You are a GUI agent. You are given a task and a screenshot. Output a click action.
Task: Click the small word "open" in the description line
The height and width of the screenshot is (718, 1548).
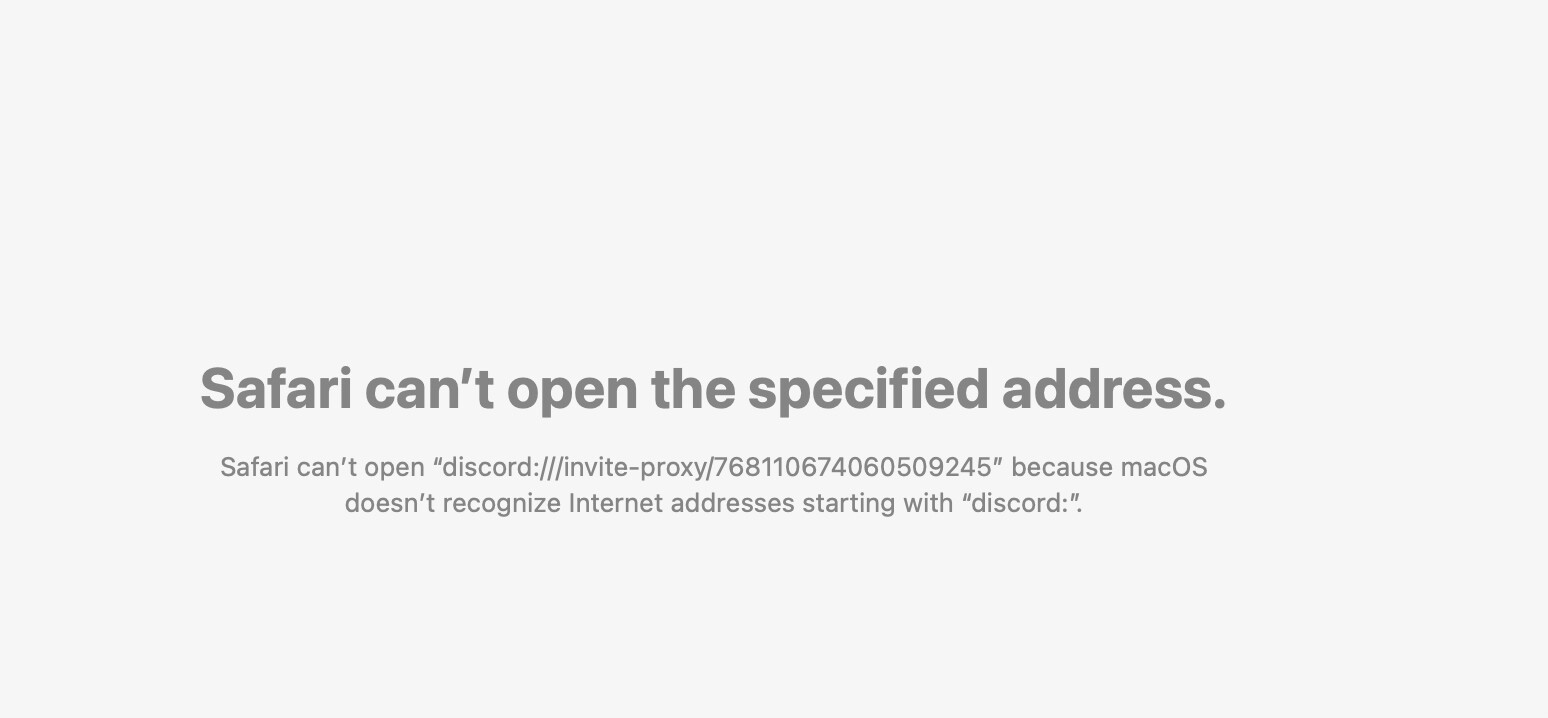pos(394,469)
